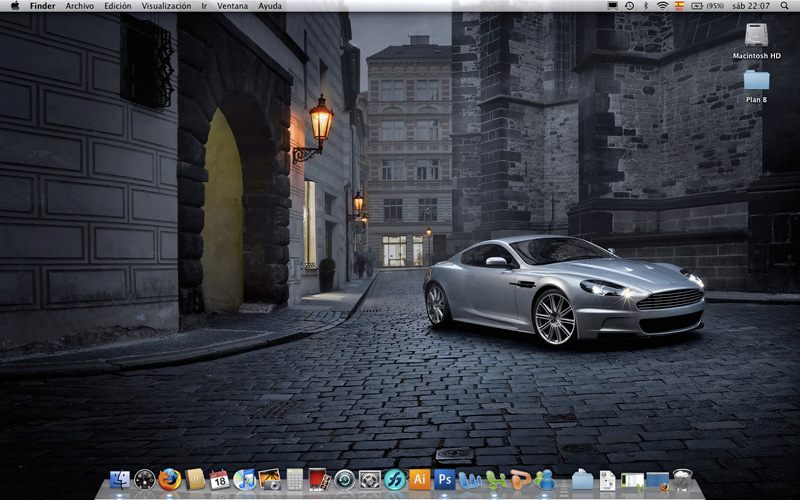This screenshot has width=800, height=500.
Task: Open iCal calendar in the dock
Action: coord(220,480)
